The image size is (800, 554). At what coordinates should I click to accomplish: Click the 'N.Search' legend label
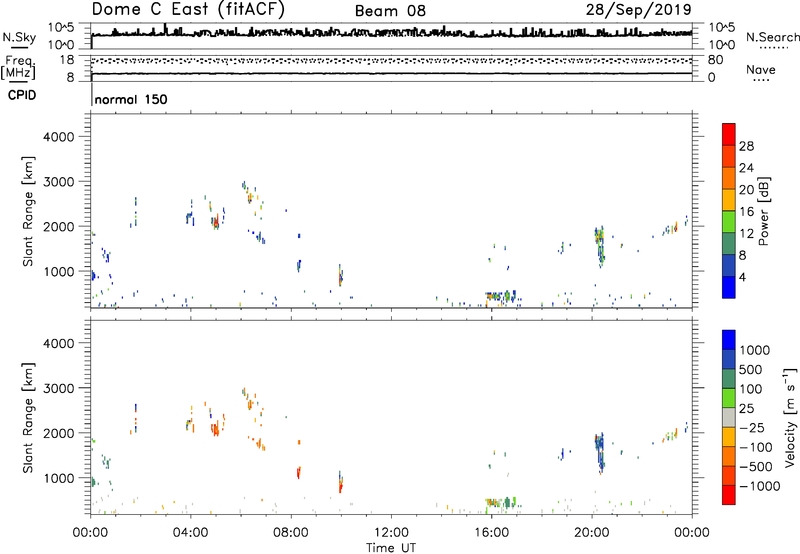[x=772, y=37]
